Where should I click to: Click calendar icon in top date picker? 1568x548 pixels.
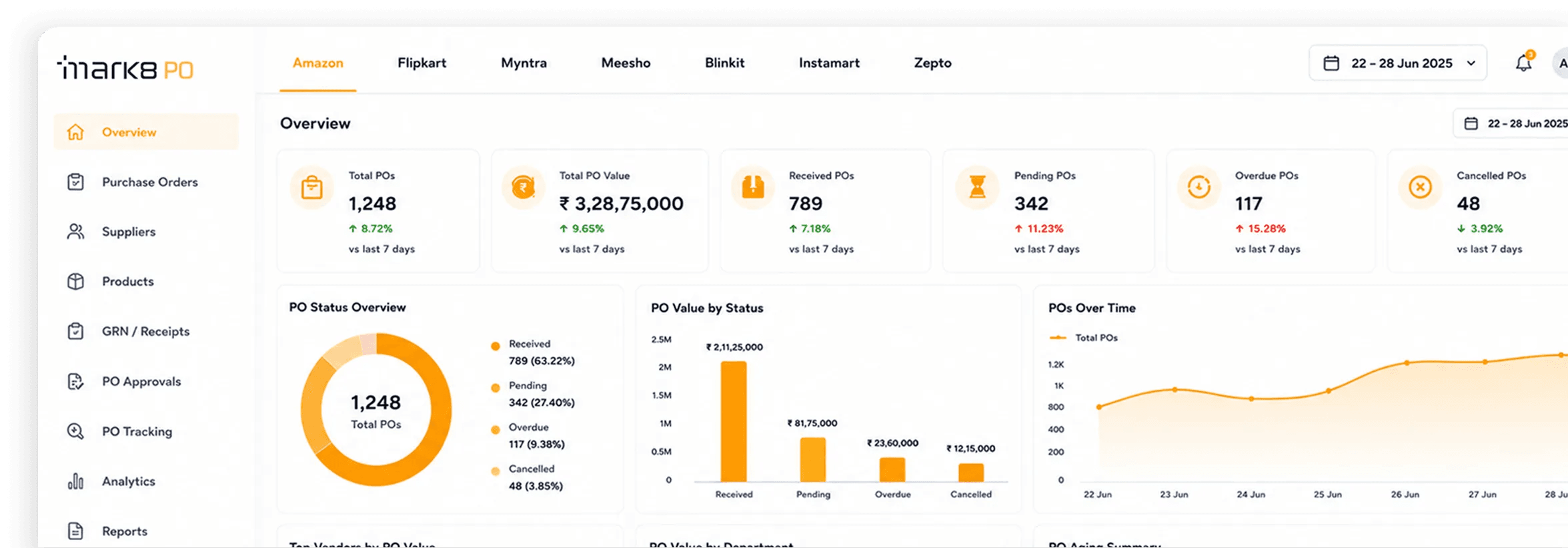[1331, 63]
